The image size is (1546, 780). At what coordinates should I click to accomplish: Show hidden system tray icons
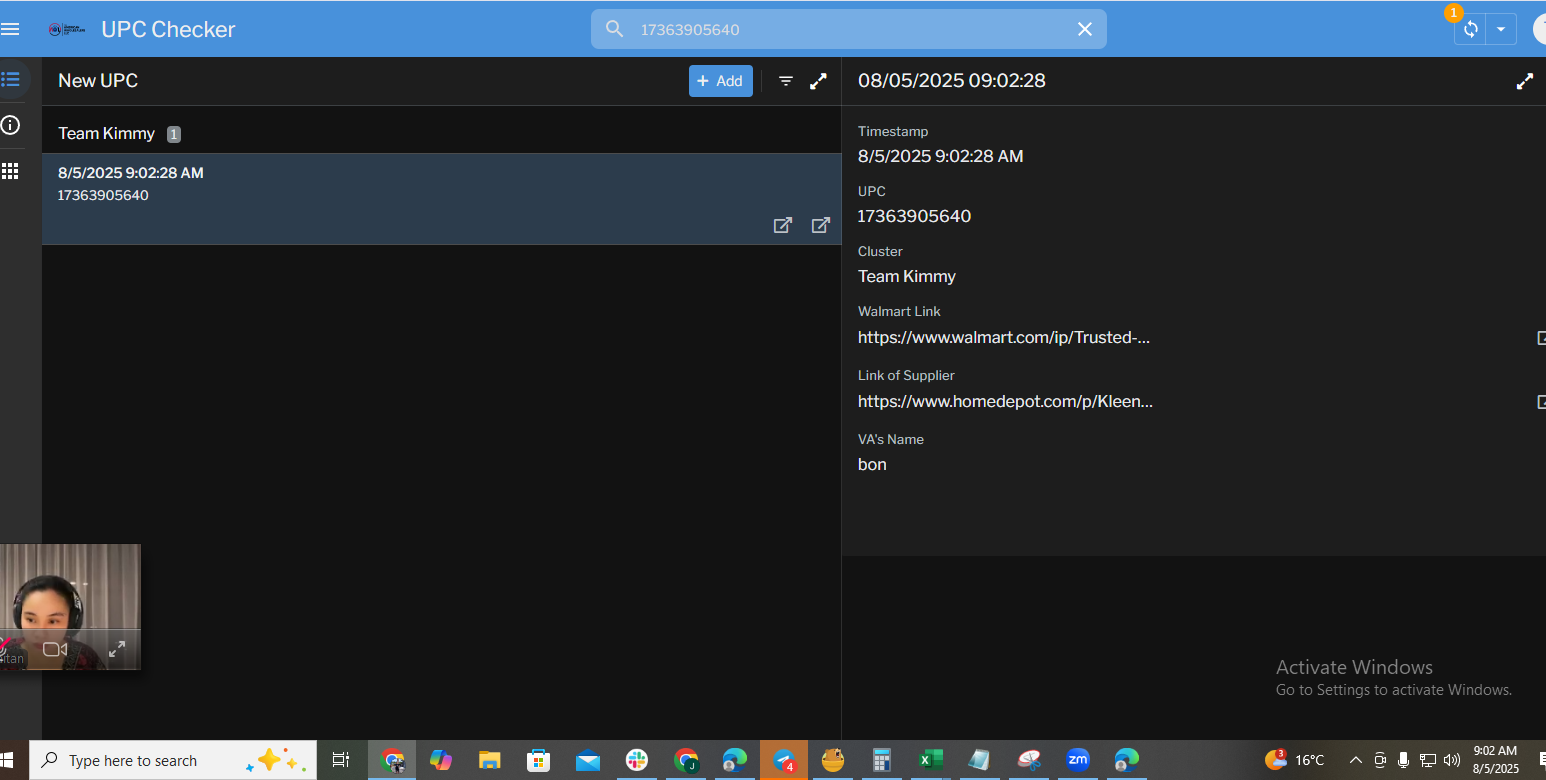(1356, 760)
